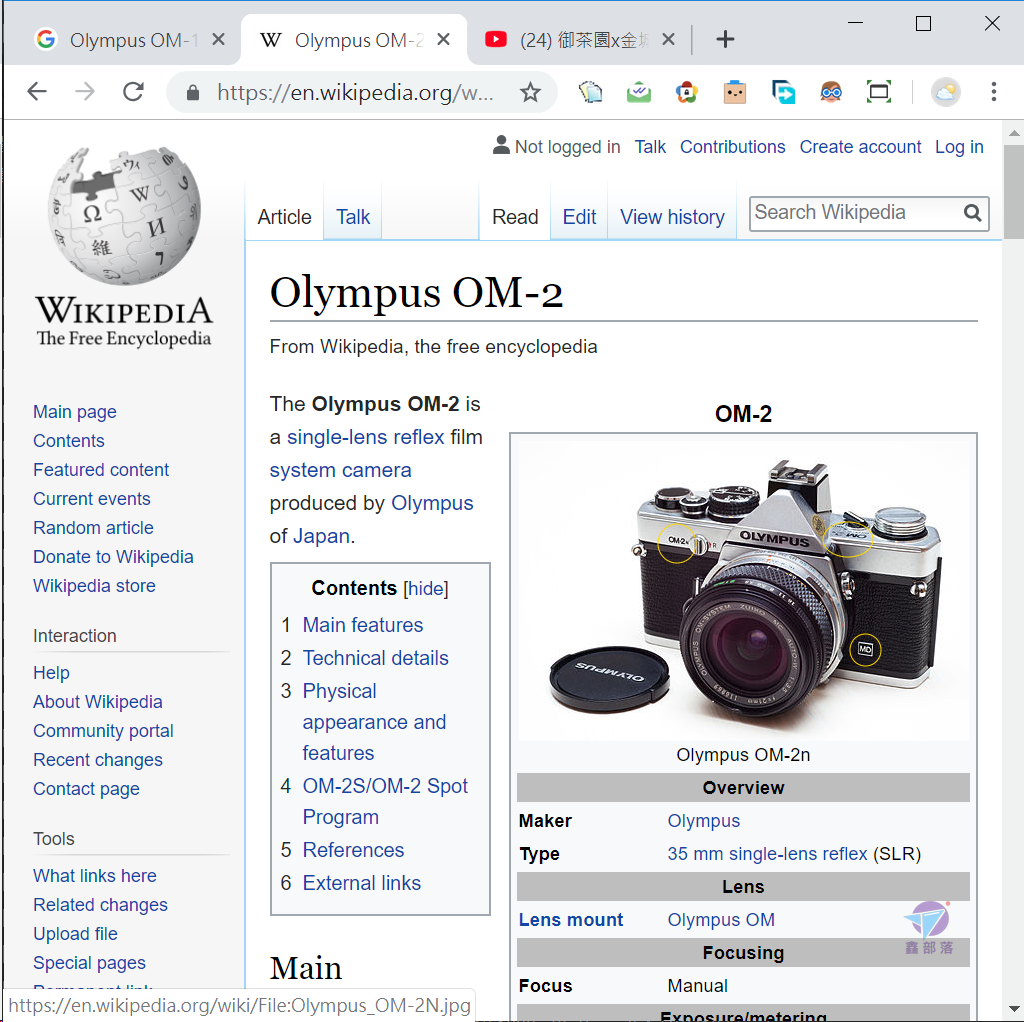
Task: Visit the Wikipedia store link
Action: pyautogui.click(x=94, y=586)
